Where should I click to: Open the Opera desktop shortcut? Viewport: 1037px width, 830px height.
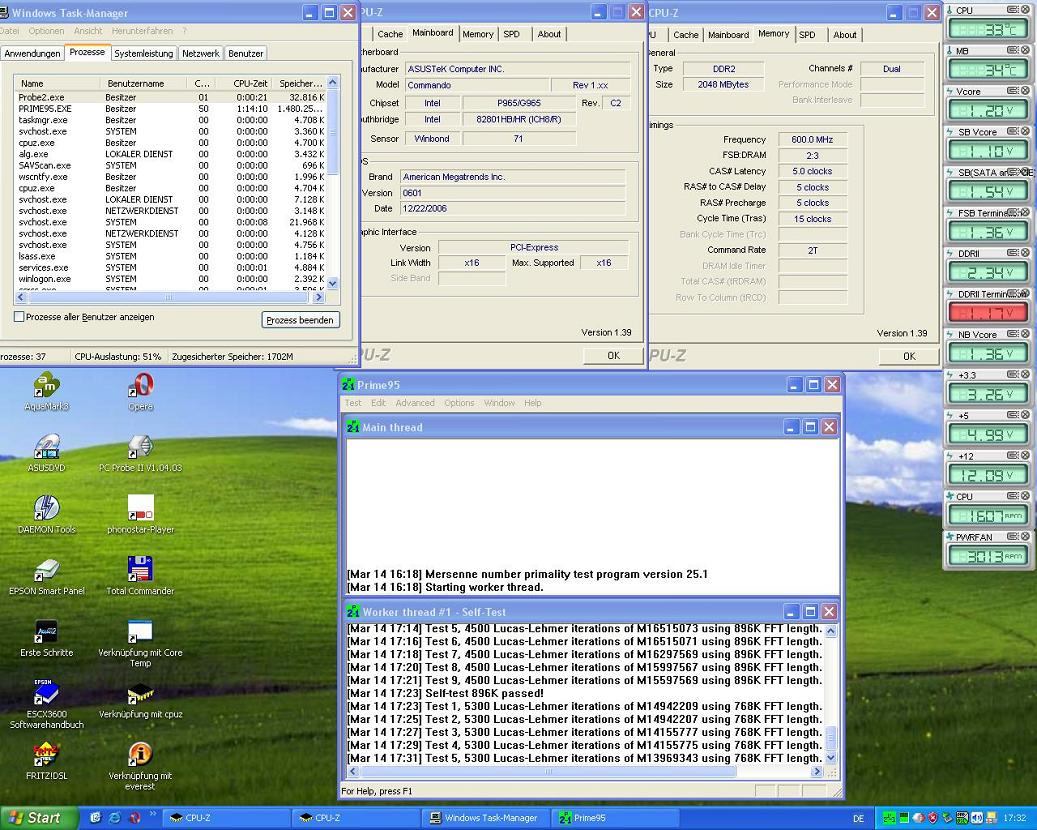tap(140, 392)
